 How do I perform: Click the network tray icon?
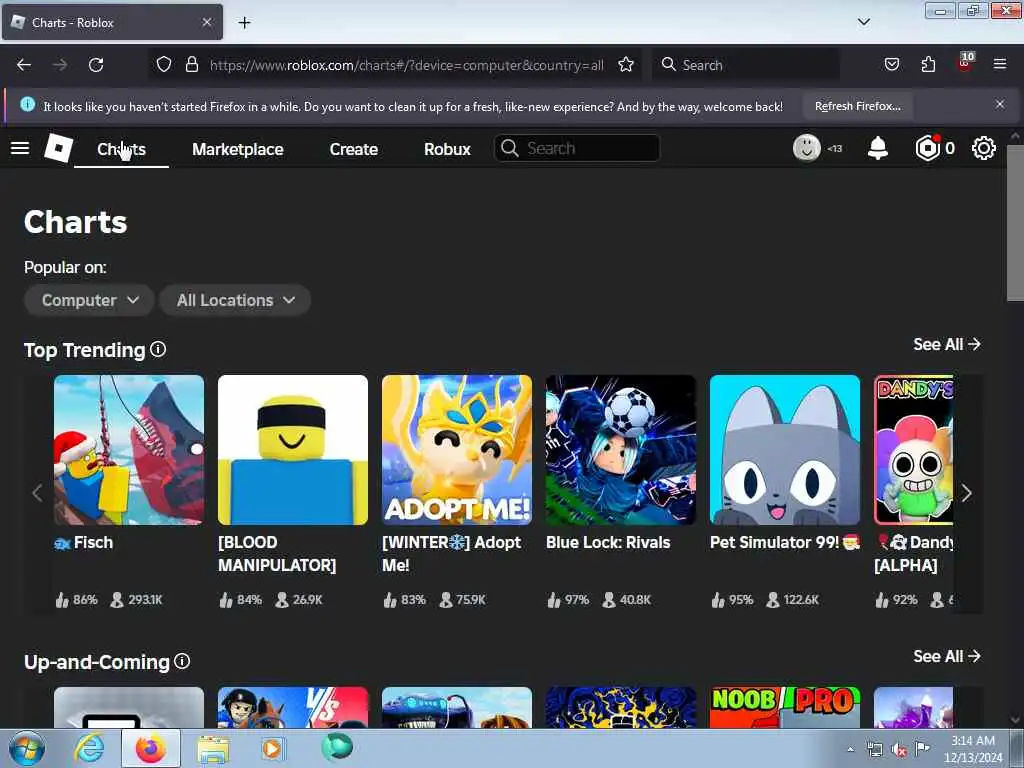pyautogui.click(x=874, y=750)
